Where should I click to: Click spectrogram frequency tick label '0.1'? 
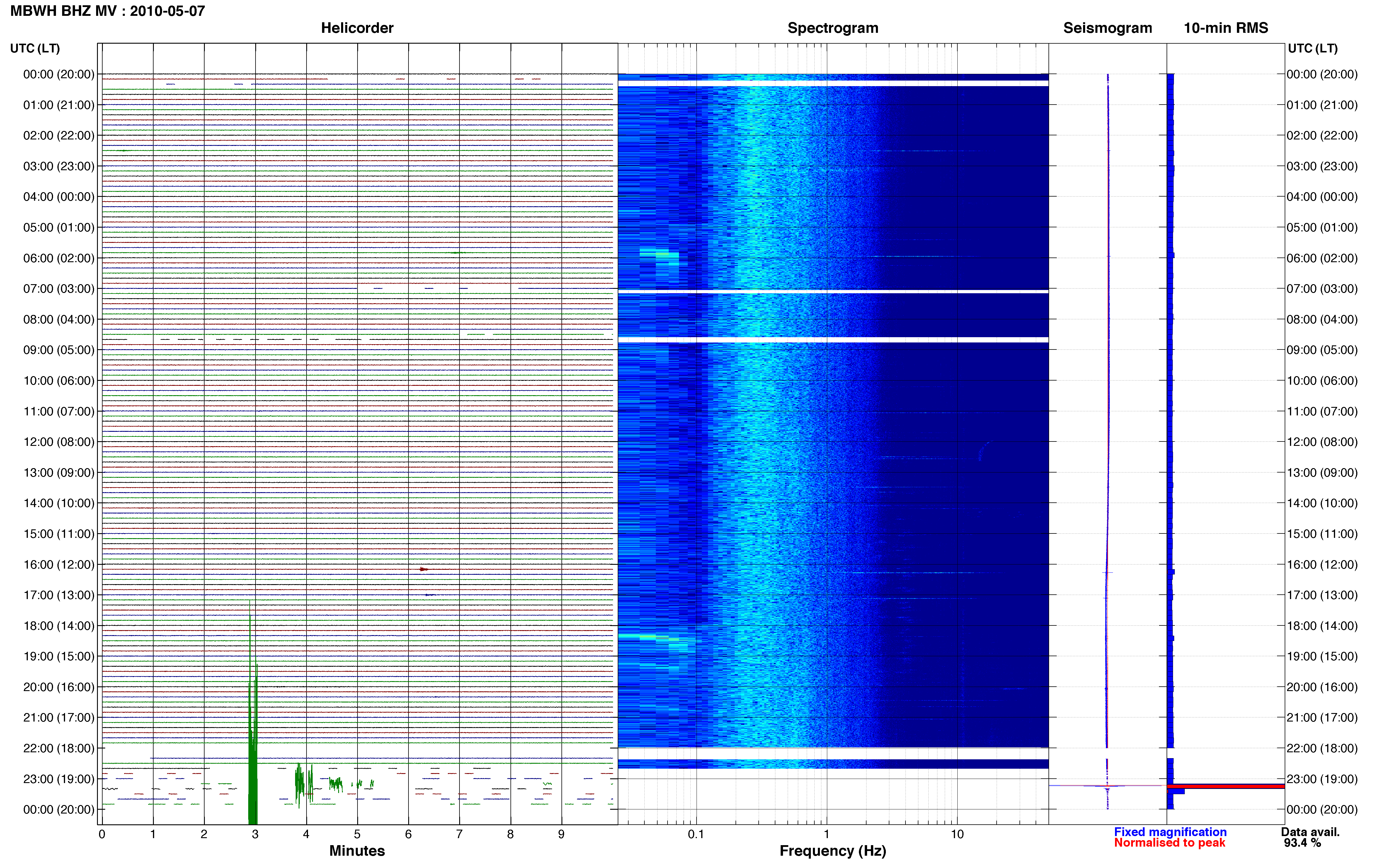[x=696, y=835]
